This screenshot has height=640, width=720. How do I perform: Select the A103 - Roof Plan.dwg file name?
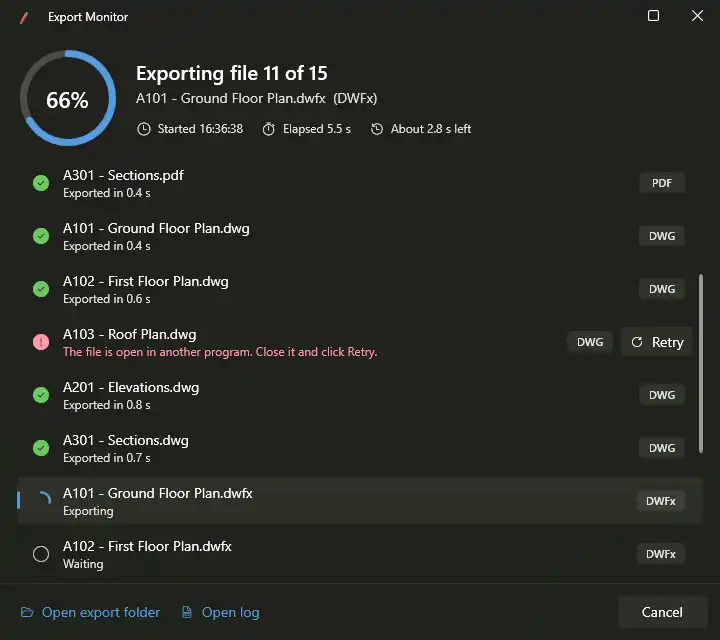pyautogui.click(x=129, y=334)
